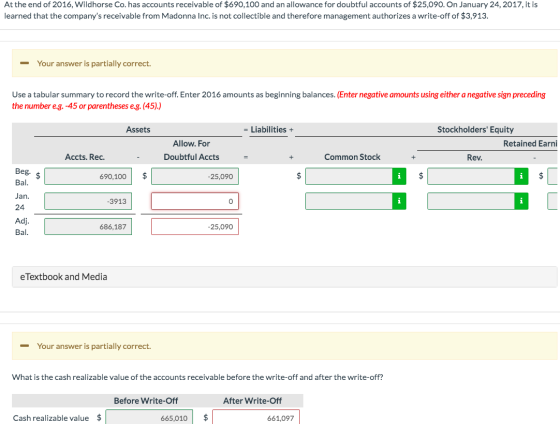Viewport: 560px width, 424px height.
Task: Click the Allowance adjusted balance field in red
Action: click(x=195, y=226)
